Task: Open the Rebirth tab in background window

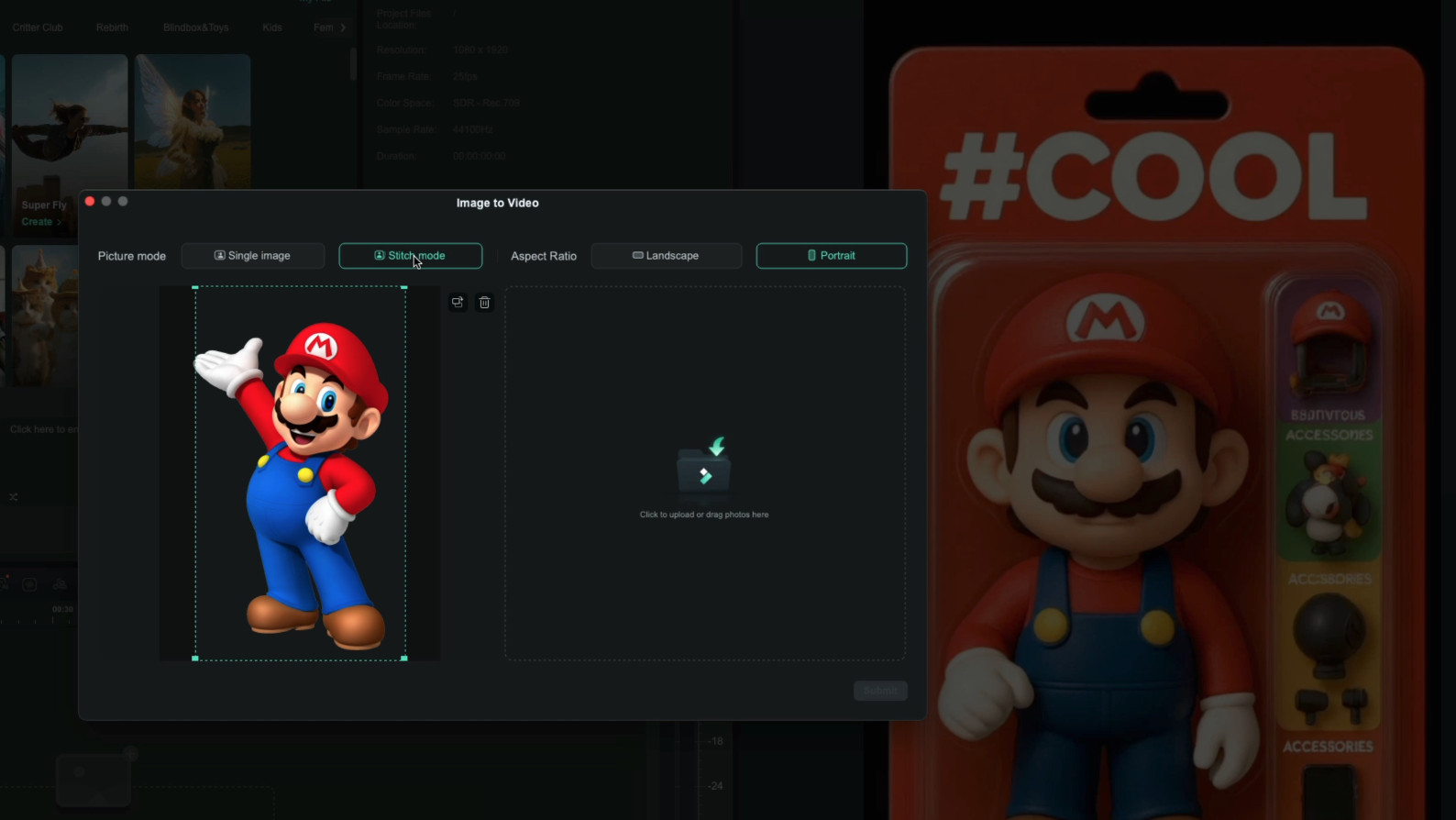Action: [x=112, y=28]
